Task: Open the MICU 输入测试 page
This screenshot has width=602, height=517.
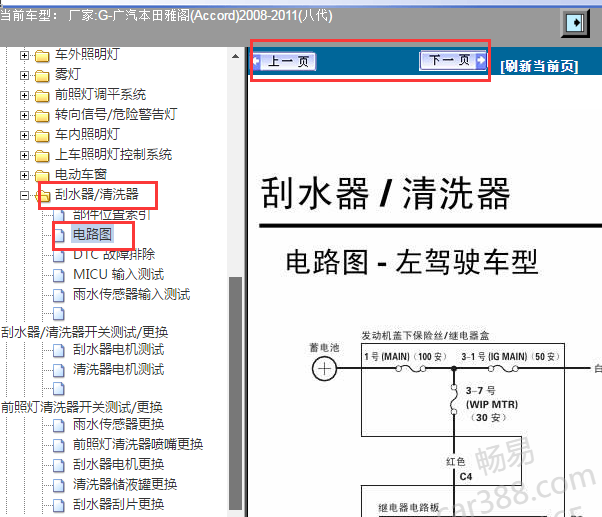Action: coord(119,274)
